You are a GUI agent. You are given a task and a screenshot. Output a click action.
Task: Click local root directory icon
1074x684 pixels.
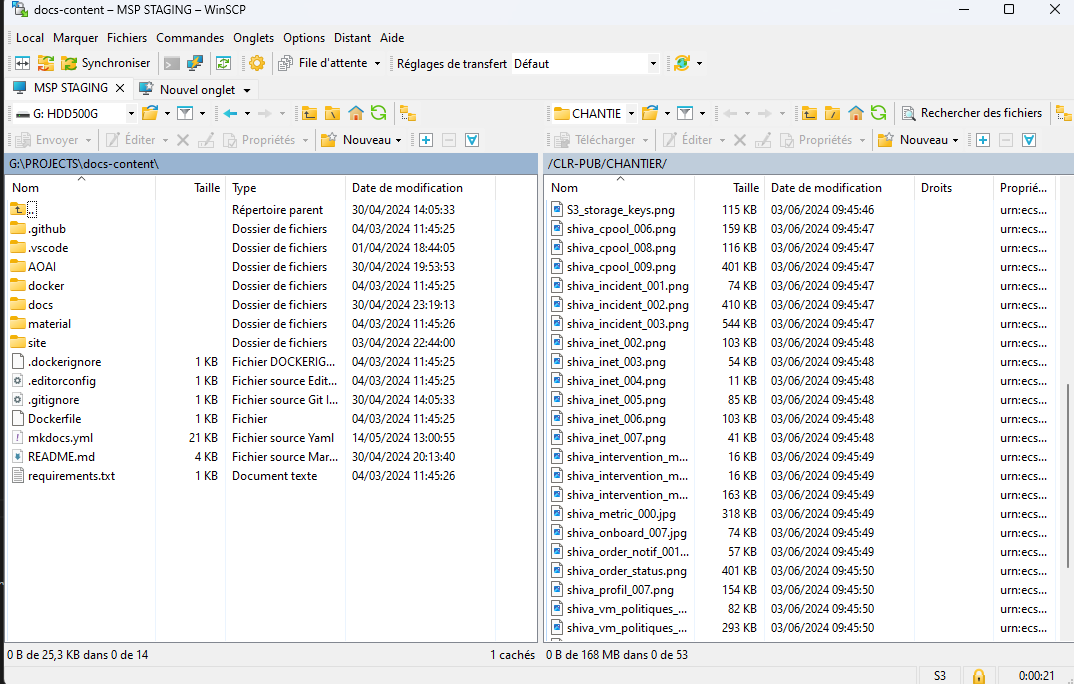pyautogui.click(x=332, y=113)
